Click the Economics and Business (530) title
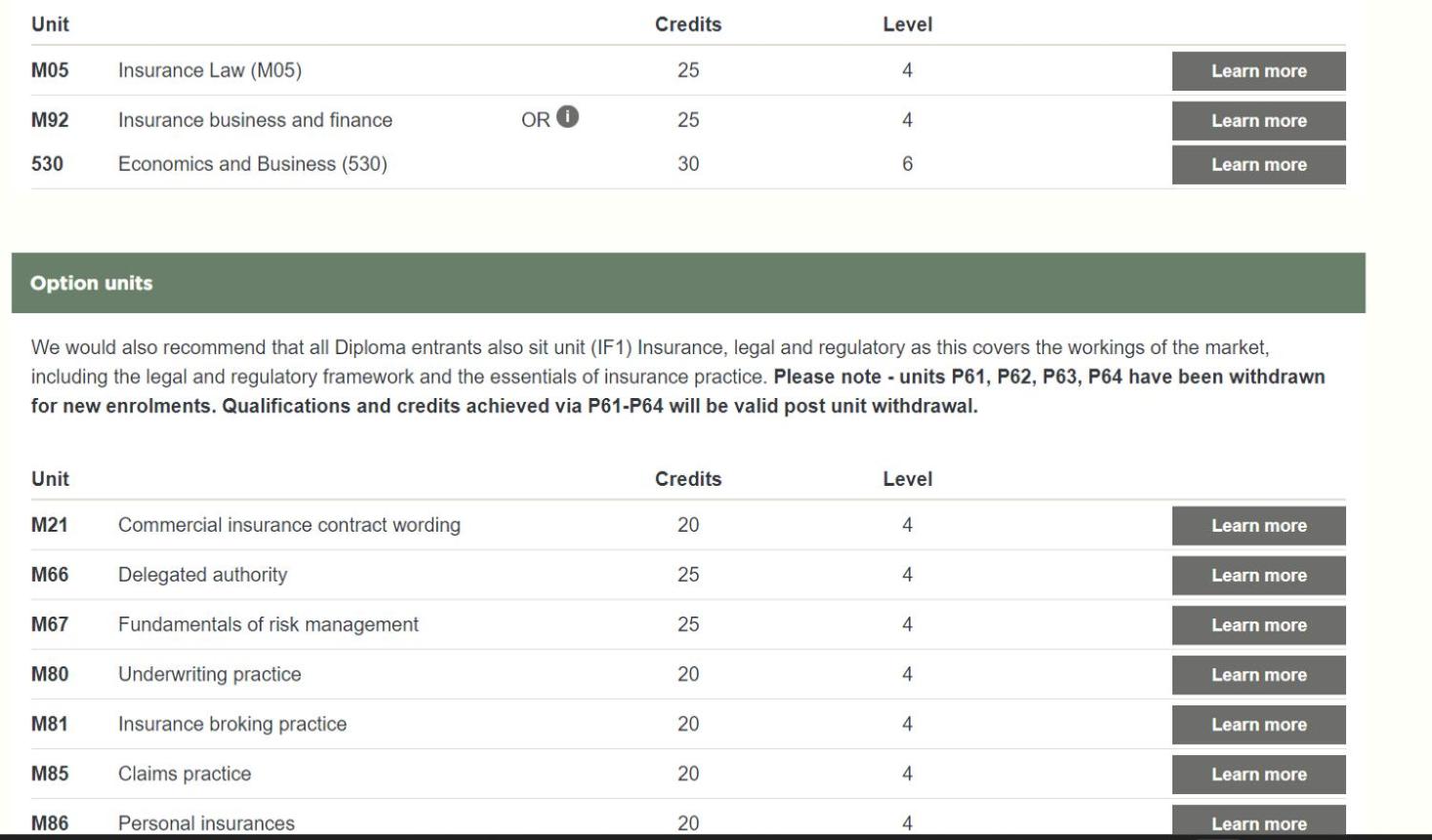Screen dimensions: 1432x840 (x=253, y=164)
